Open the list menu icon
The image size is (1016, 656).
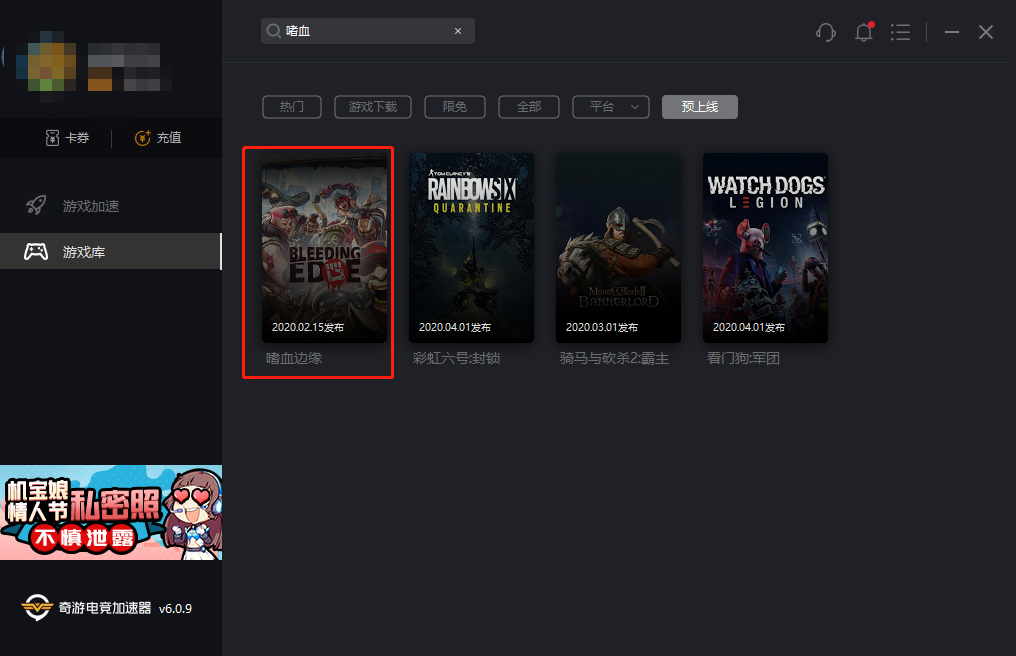click(x=900, y=32)
